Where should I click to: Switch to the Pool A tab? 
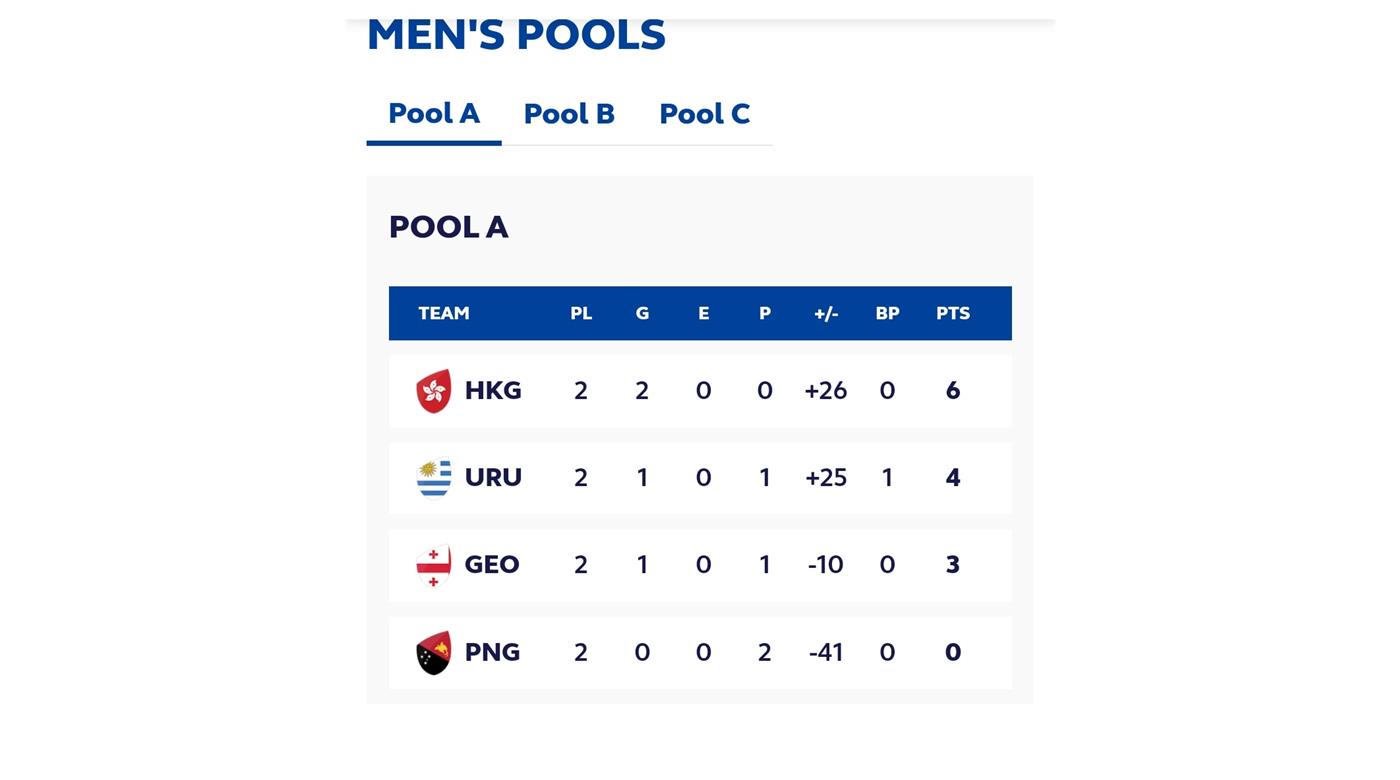[x=434, y=114]
